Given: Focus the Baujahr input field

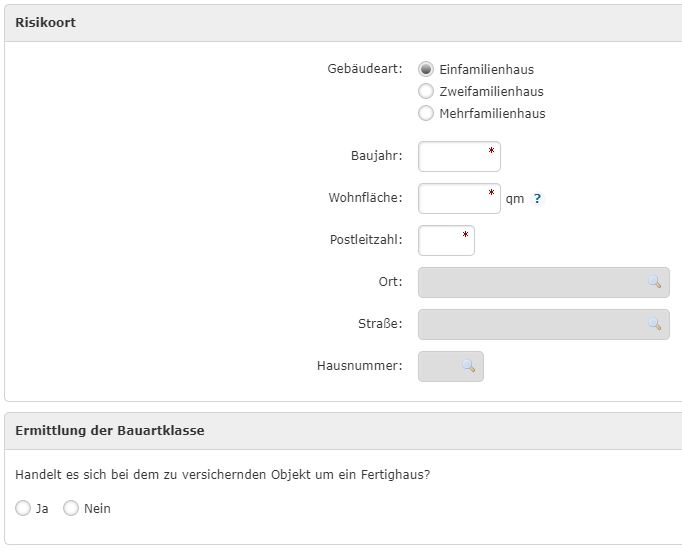Looking at the screenshot, I should coord(459,157).
